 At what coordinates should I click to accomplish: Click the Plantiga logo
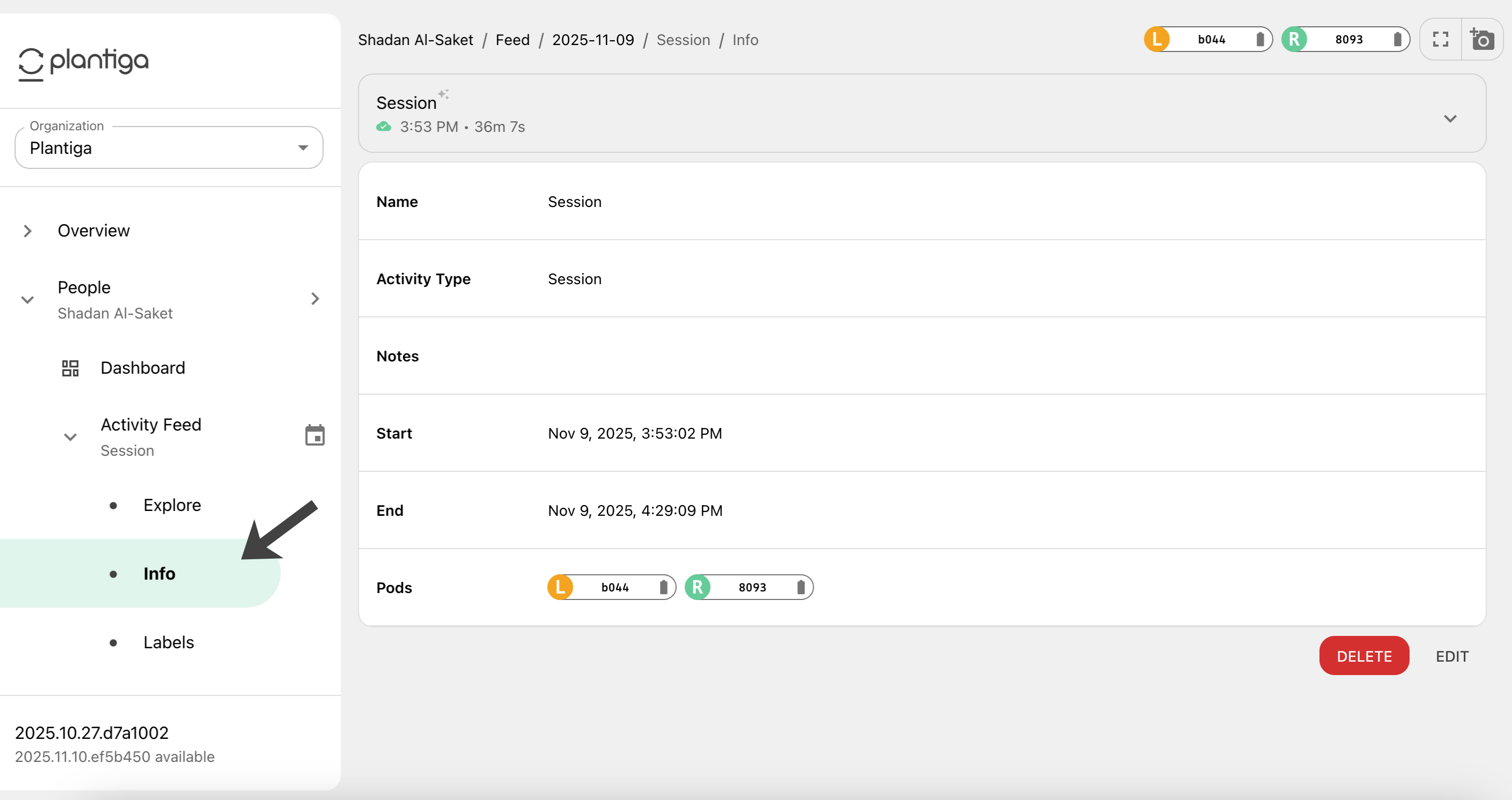coord(83,62)
